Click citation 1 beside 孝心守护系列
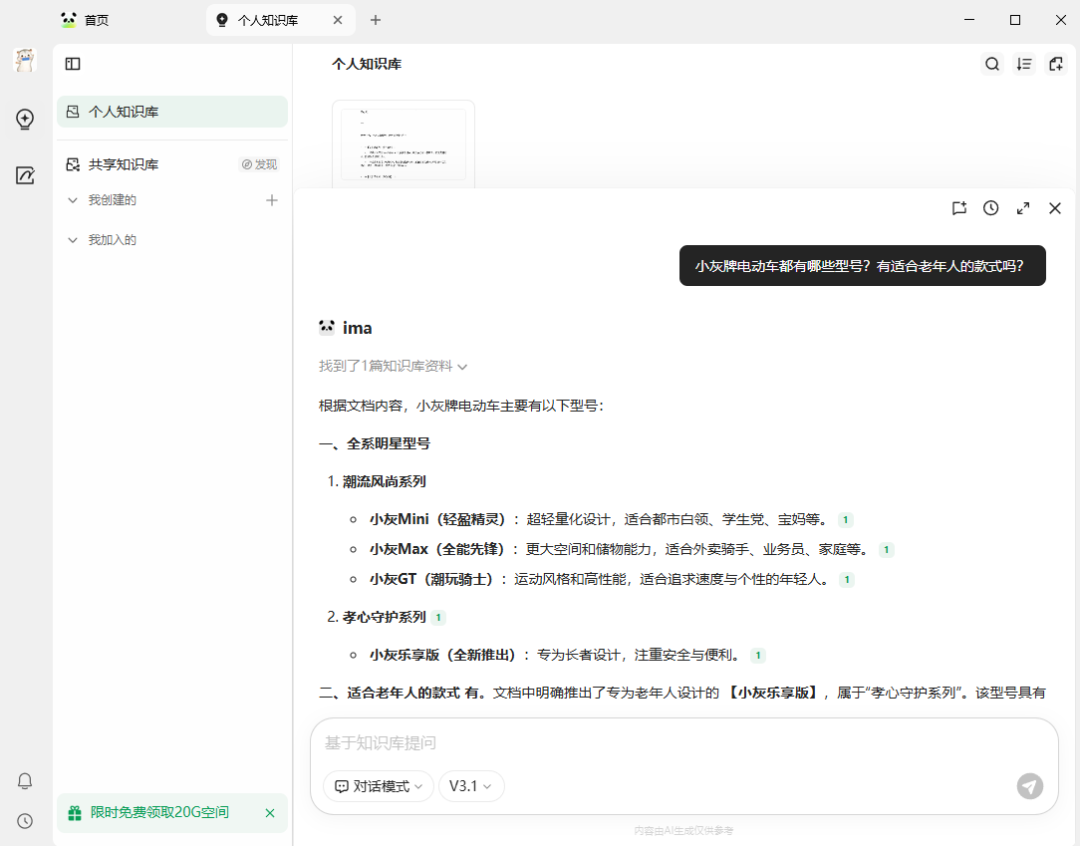The image size is (1080, 846). [x=438, y=618]
